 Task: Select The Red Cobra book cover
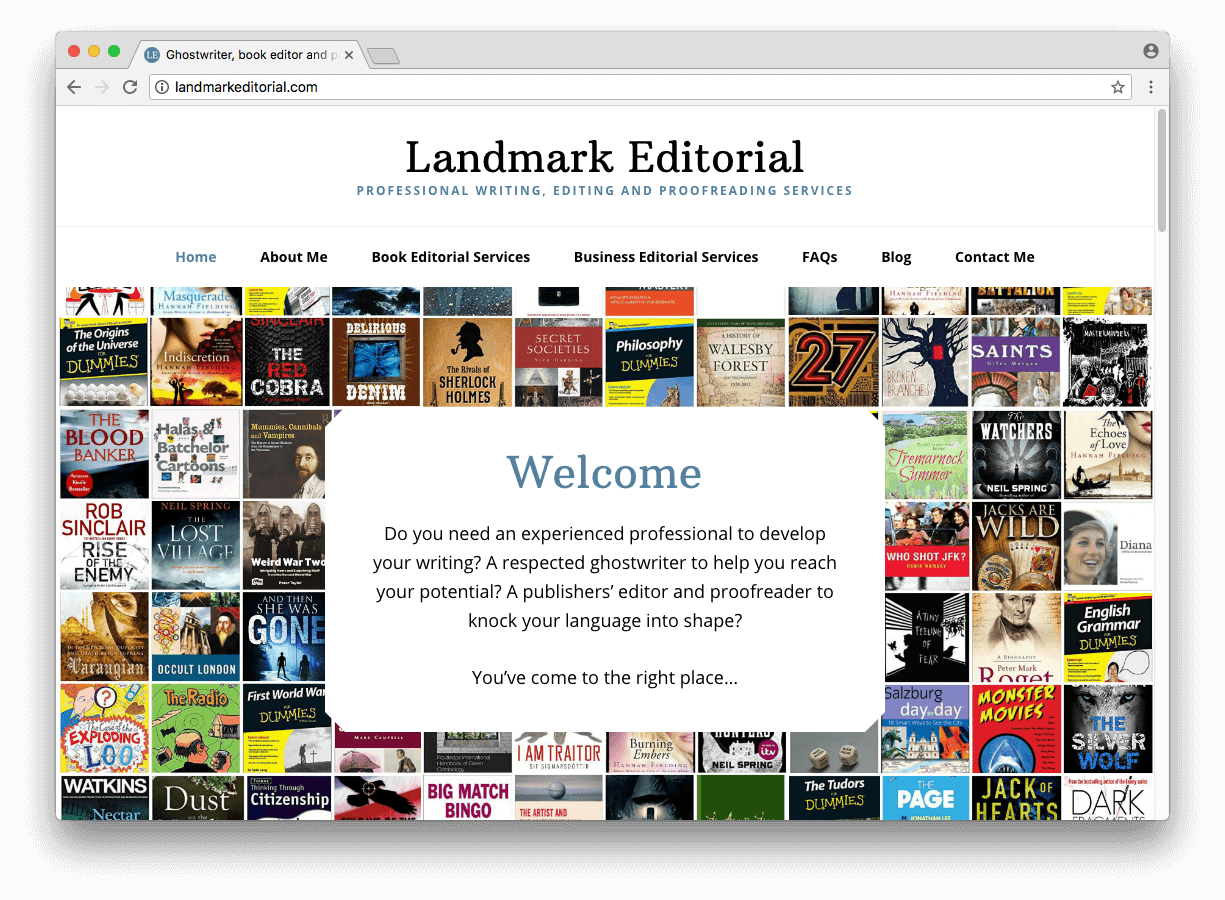(x=287, y=362)
